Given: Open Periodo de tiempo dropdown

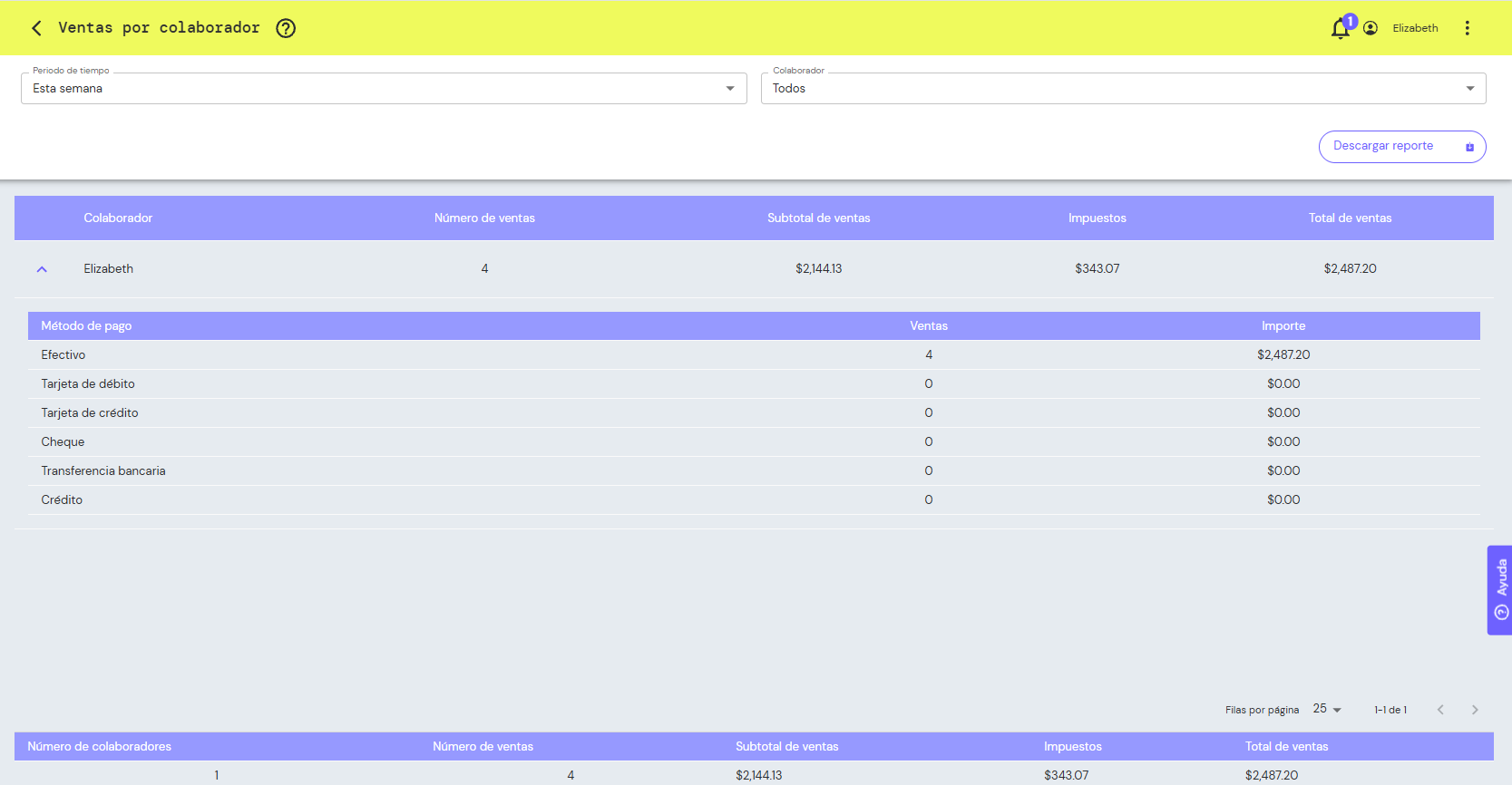Looking at the screenshot, I should 384,88.
